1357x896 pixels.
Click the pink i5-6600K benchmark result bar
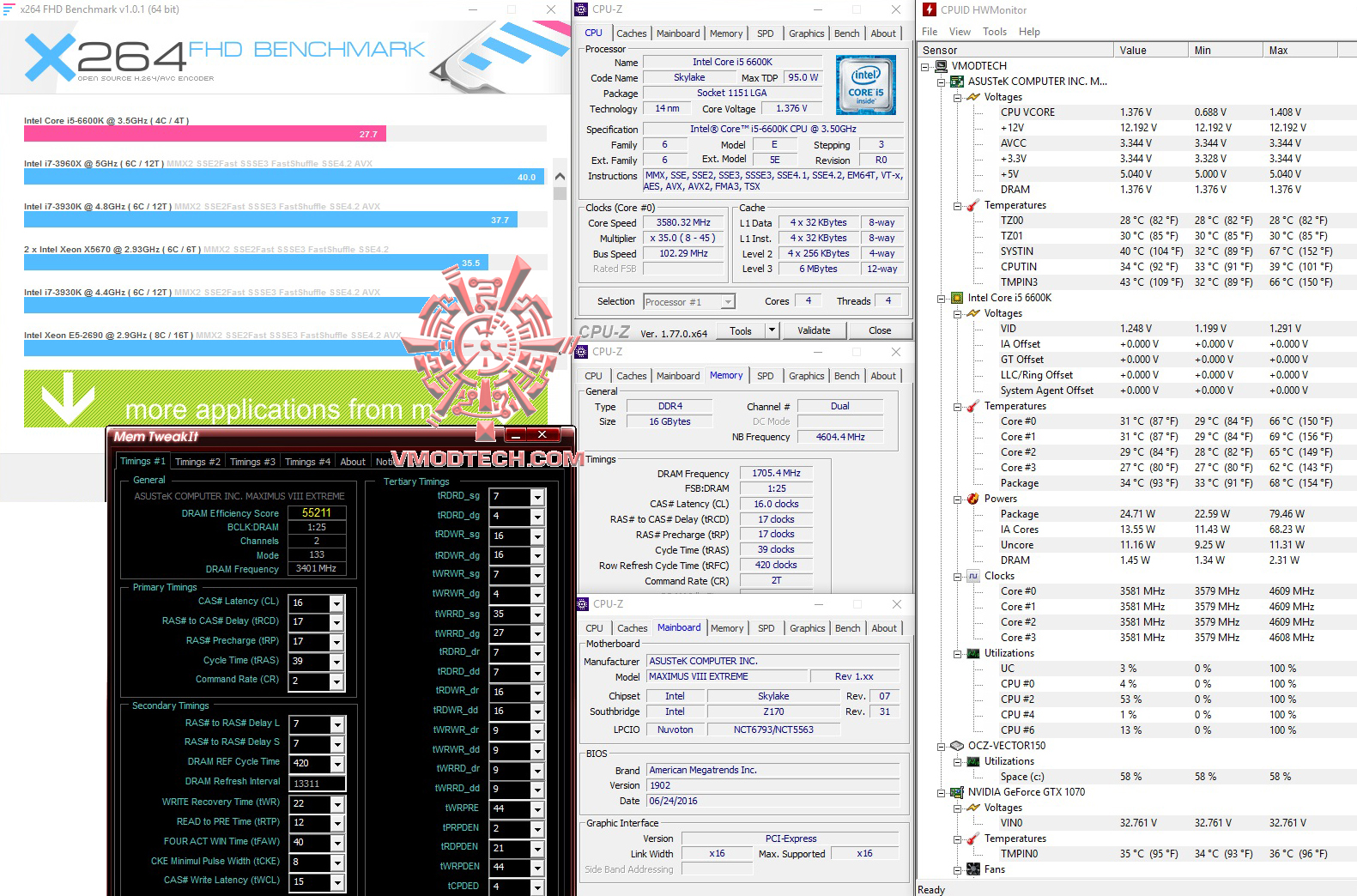(205, 134)
